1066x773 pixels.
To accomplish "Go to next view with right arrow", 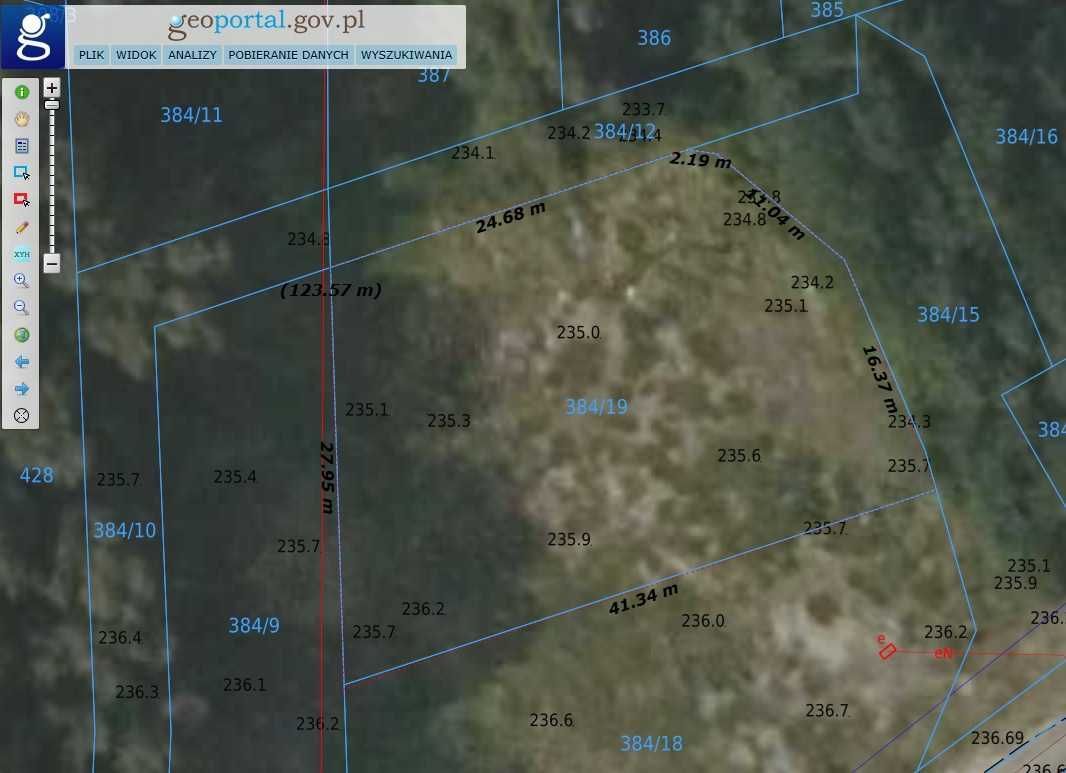I will point(22,389).
